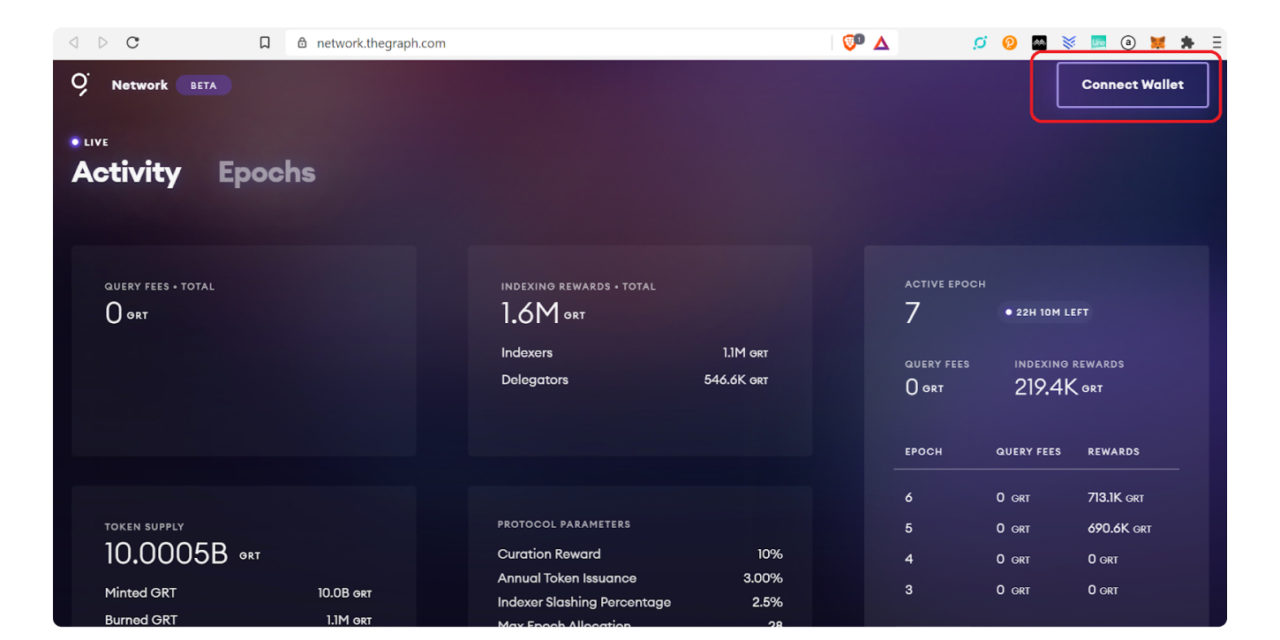Viewport: 1280px width, 640px height.
Task: Select the Epoch 6 row
Action: (1036, 498)
